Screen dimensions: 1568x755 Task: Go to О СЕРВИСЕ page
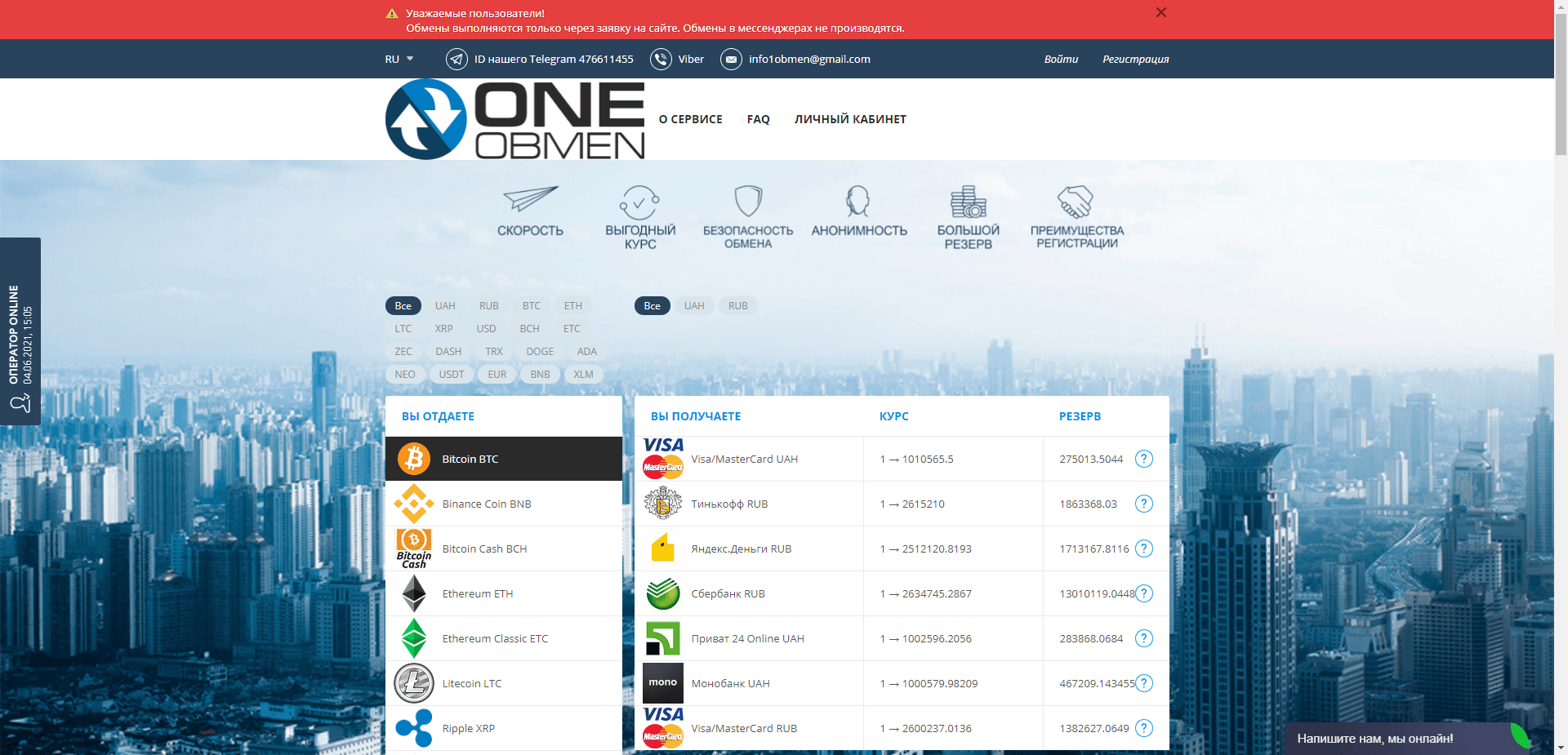pyautogui.click(x=690, y=119)
